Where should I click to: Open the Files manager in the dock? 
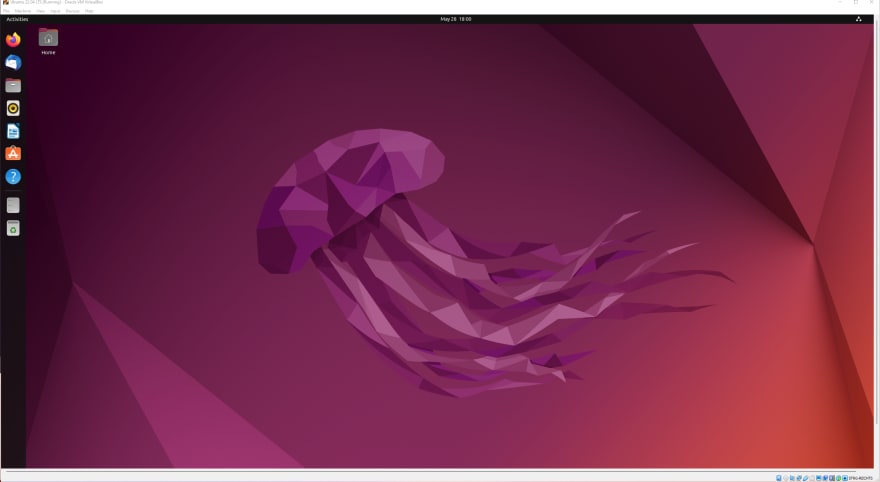click(x=13, y=85)
